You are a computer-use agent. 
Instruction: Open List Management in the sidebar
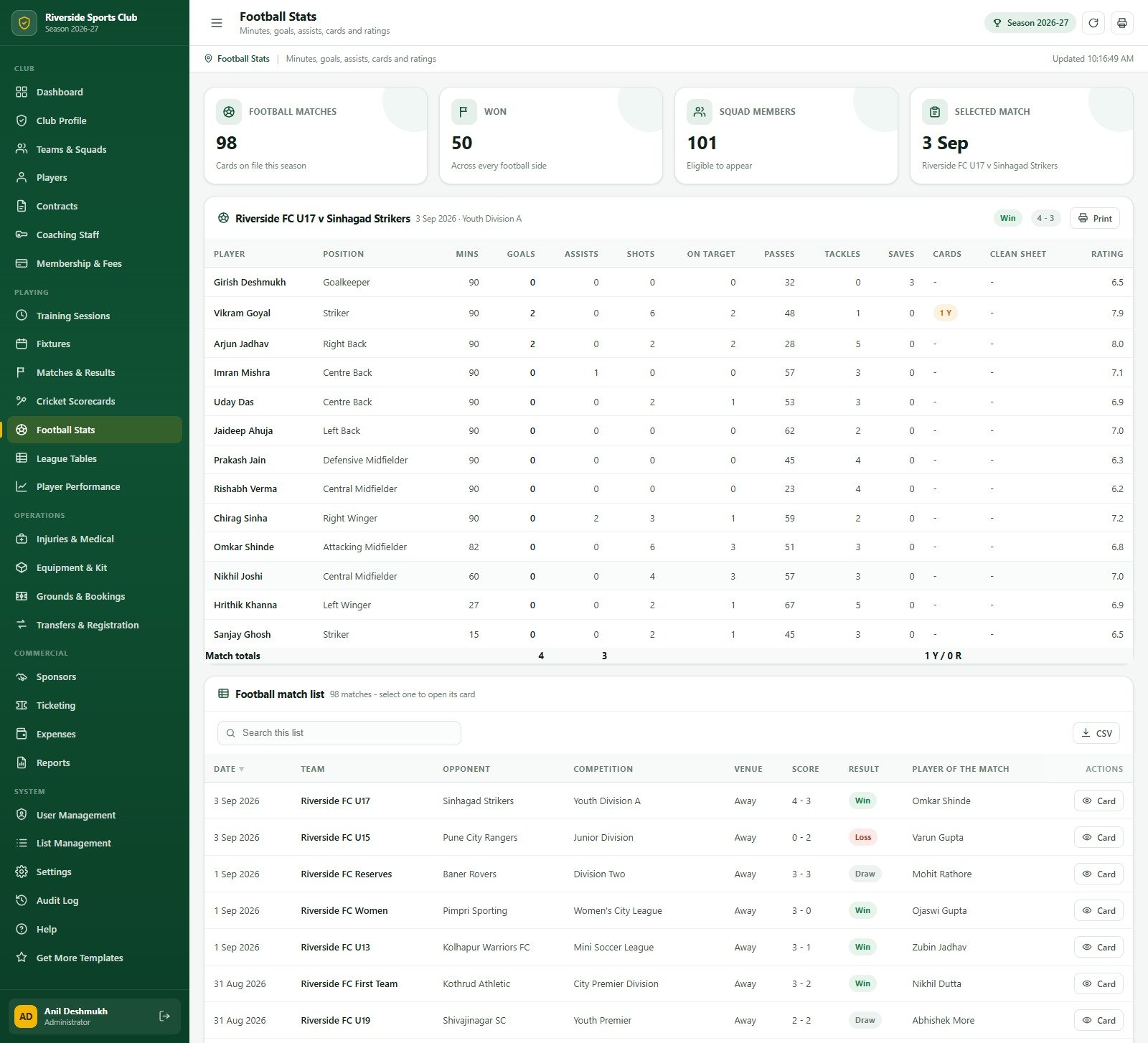(x=95, y=843)
